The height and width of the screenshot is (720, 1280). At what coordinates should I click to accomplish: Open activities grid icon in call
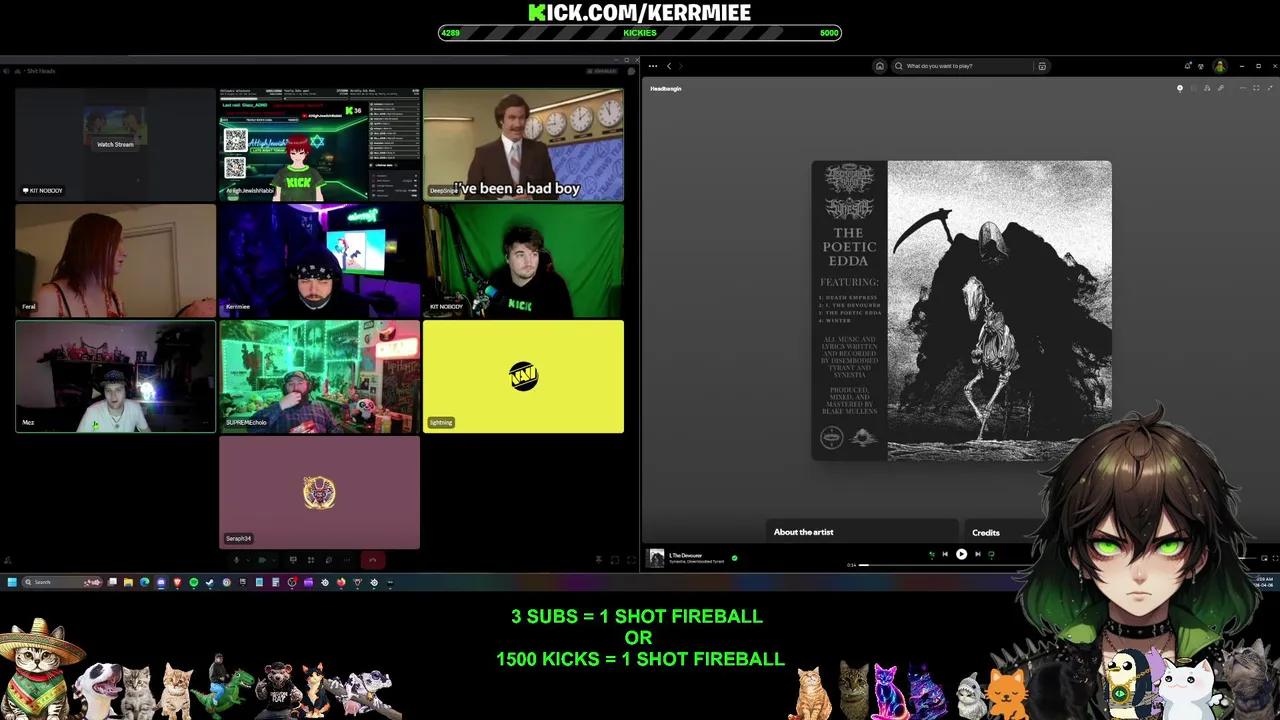click(x=311, y=560)
